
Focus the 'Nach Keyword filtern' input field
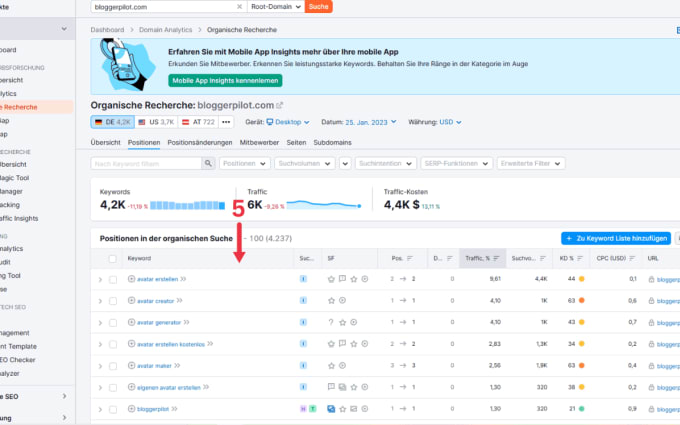coord(146,163)
